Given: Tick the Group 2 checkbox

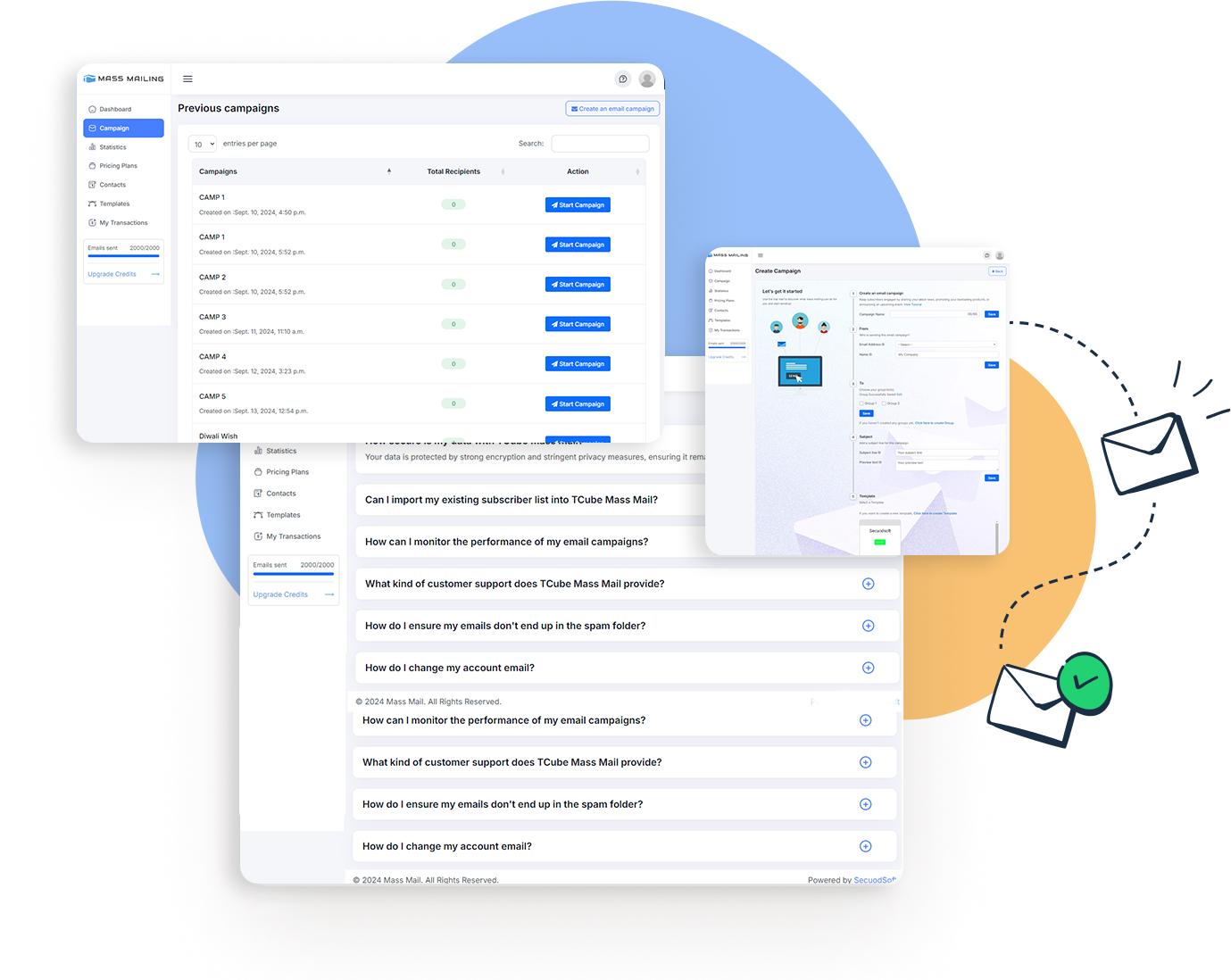Looking at the screenshot, I should pyautogui.click(x=884, y=403).
